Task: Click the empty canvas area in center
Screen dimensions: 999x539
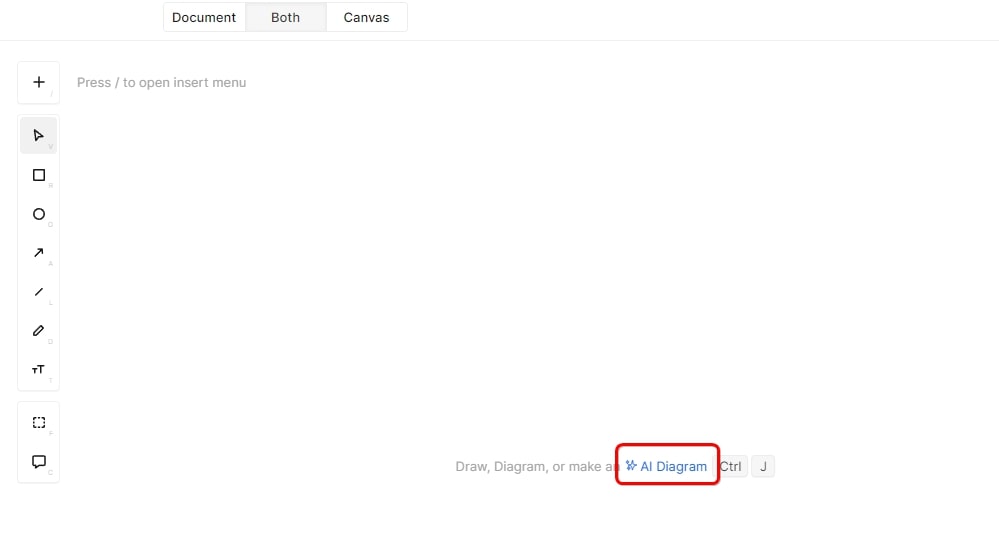Action: coord(500,270)
